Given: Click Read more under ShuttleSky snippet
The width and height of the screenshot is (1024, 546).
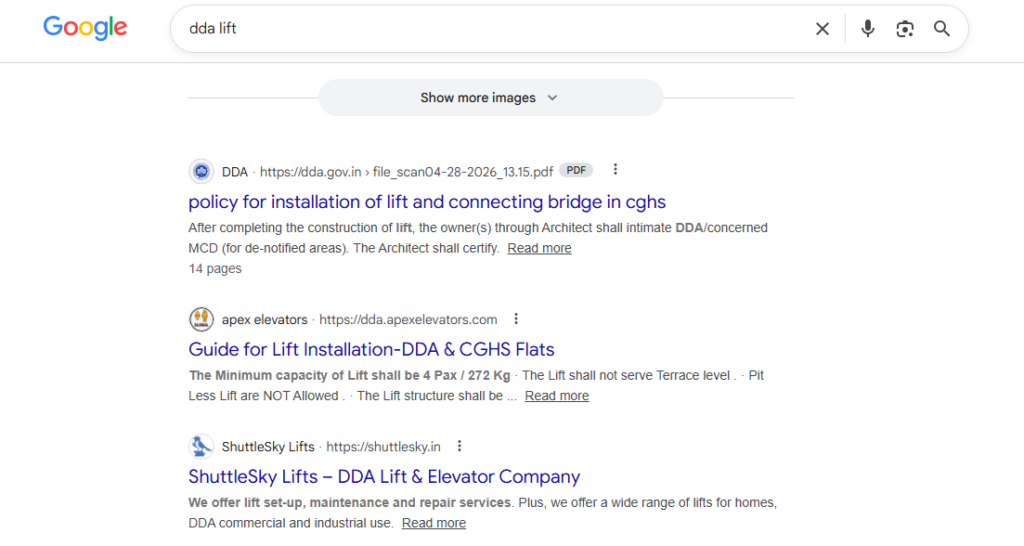Looking at the screenshot, I should point(434,523).
